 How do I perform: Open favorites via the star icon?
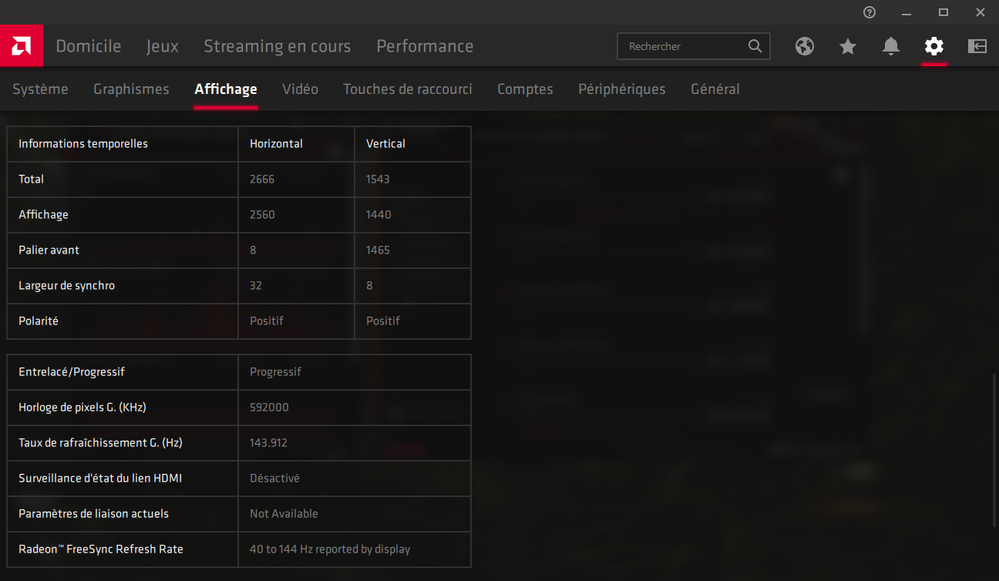[x=847, y=46]
